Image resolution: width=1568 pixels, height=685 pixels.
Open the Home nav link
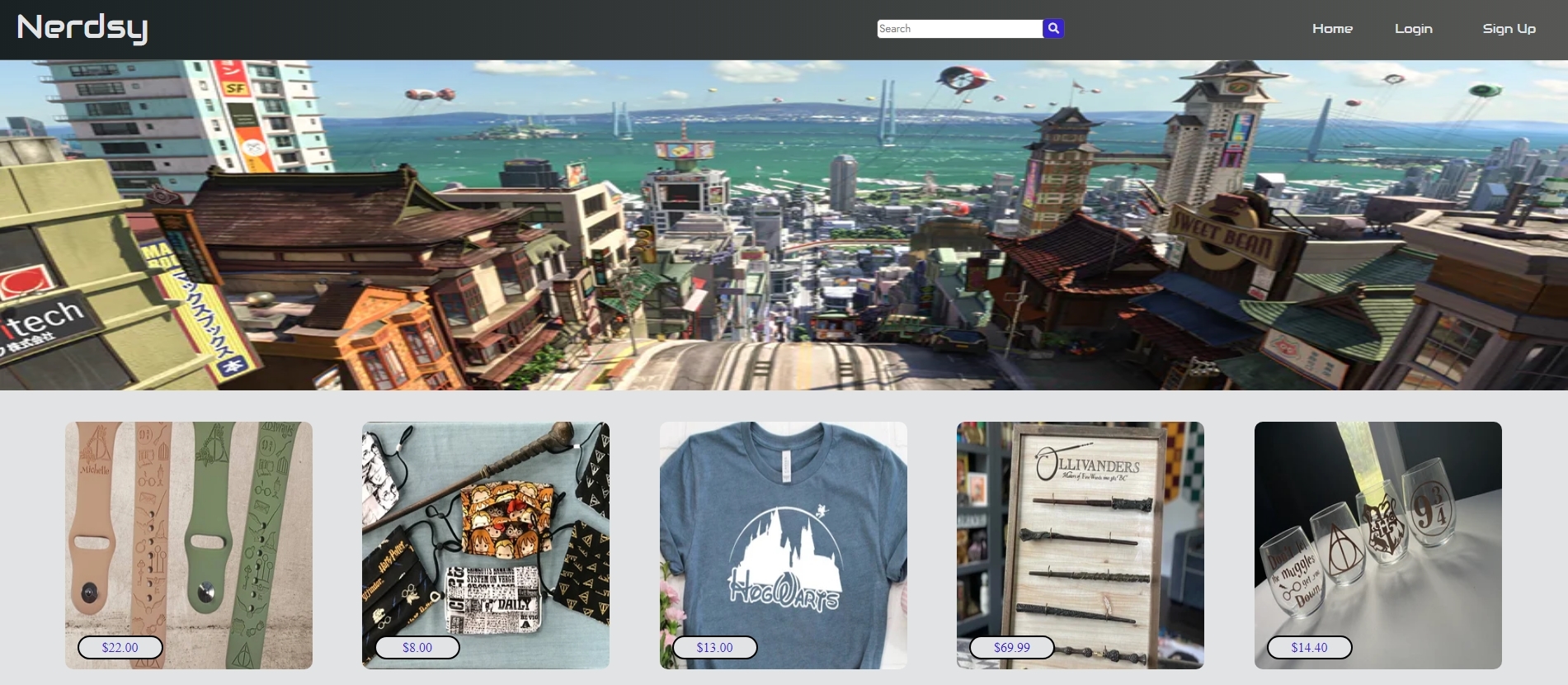pyautogui.click(x=1332, y=29)
